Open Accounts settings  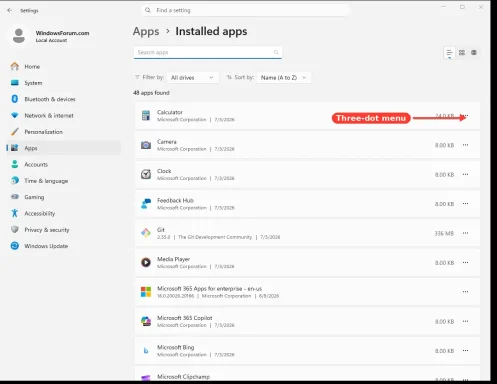coord(63,164)
